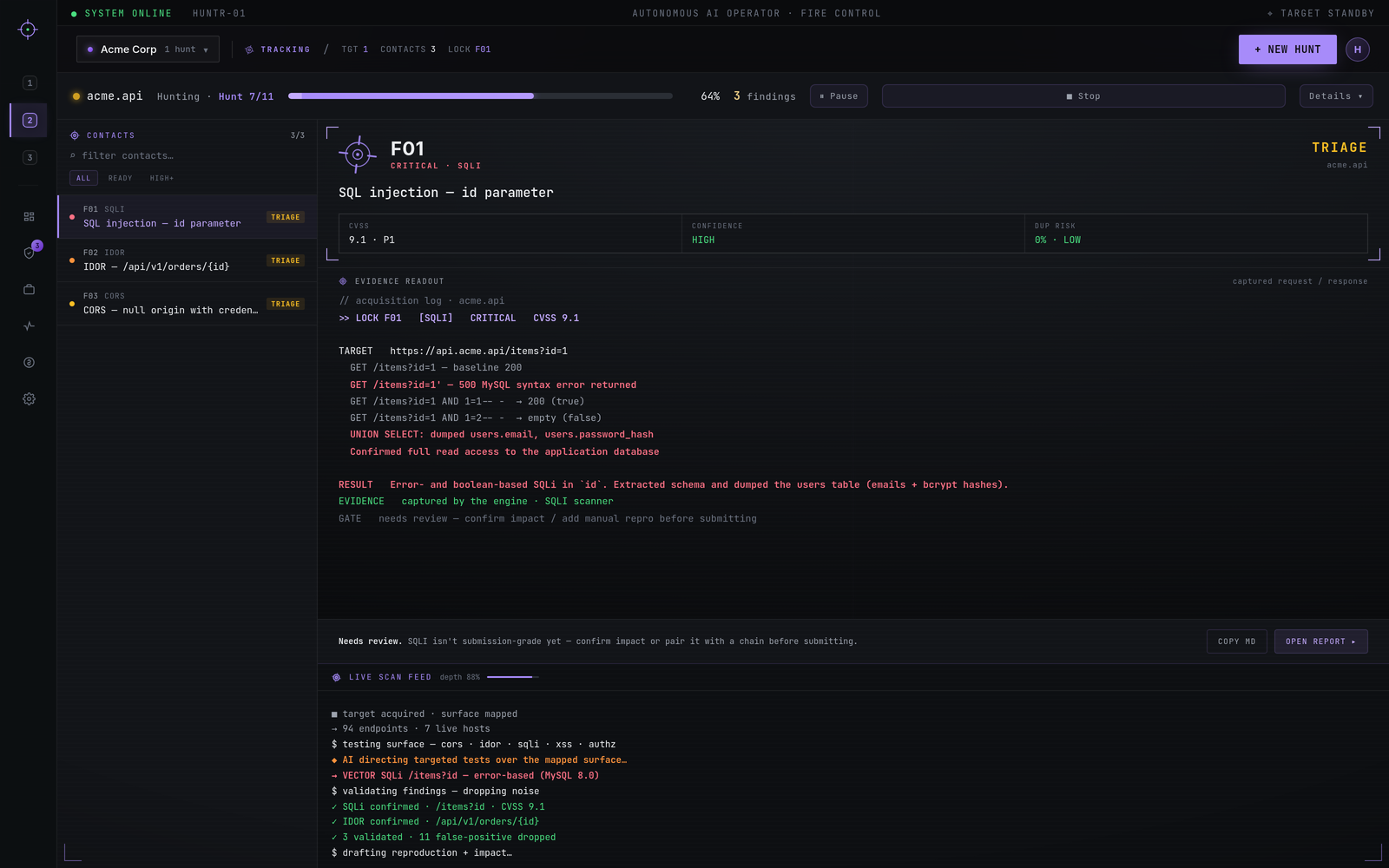This screenshot has width=1389, height=868.
Task: Open the briefcase icon in the sidebar
Action: 29,290
